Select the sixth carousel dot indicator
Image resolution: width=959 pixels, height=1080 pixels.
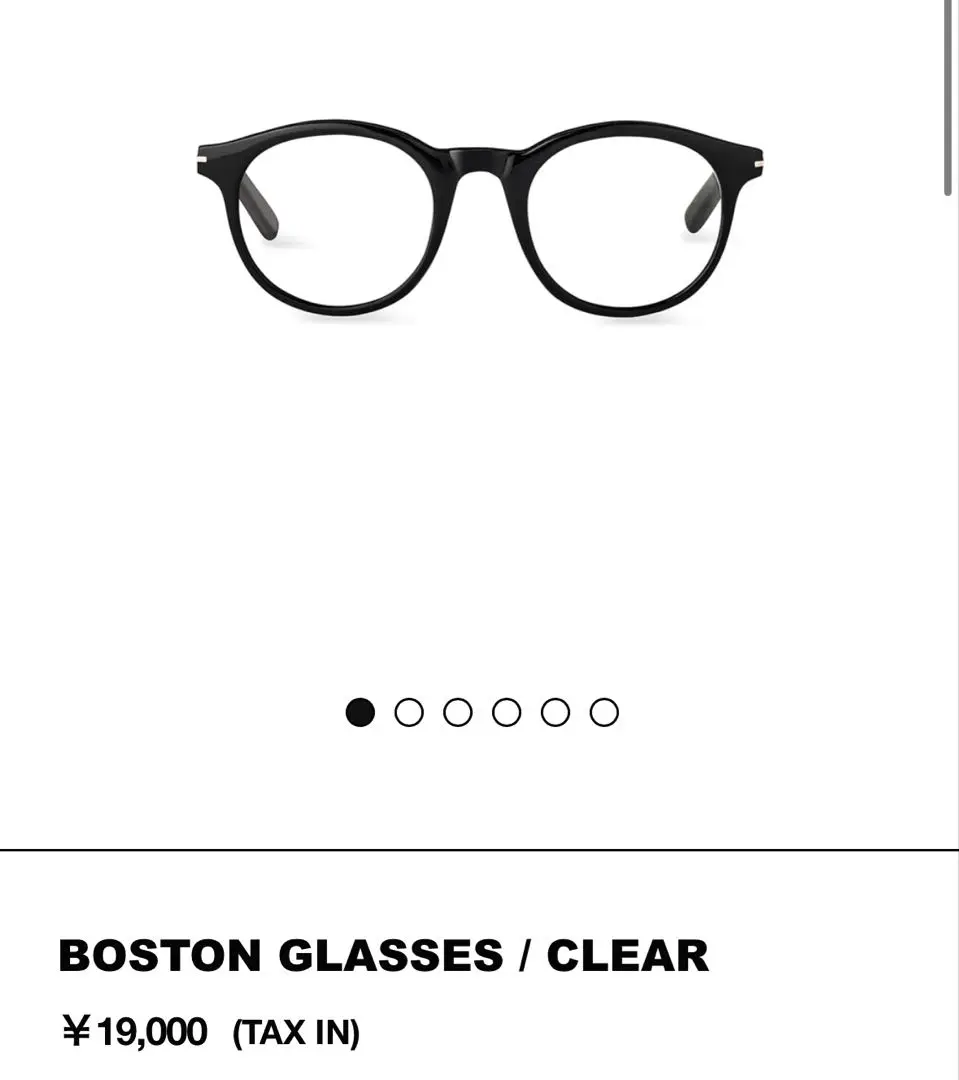[x=604, y=712]
